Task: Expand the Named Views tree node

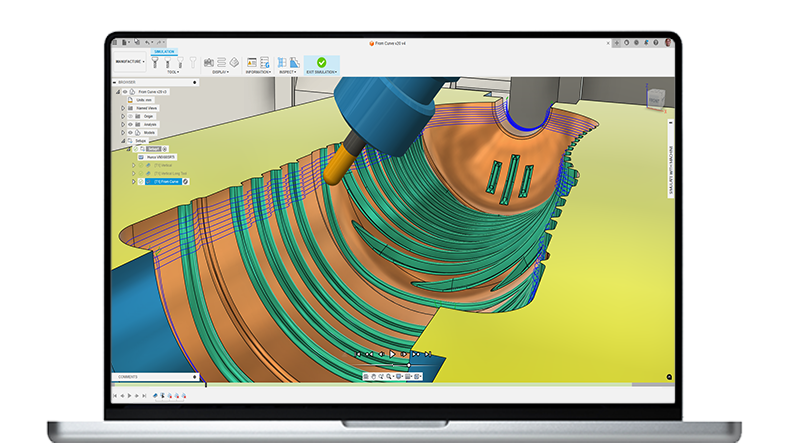Action: (x=122, y=107)
